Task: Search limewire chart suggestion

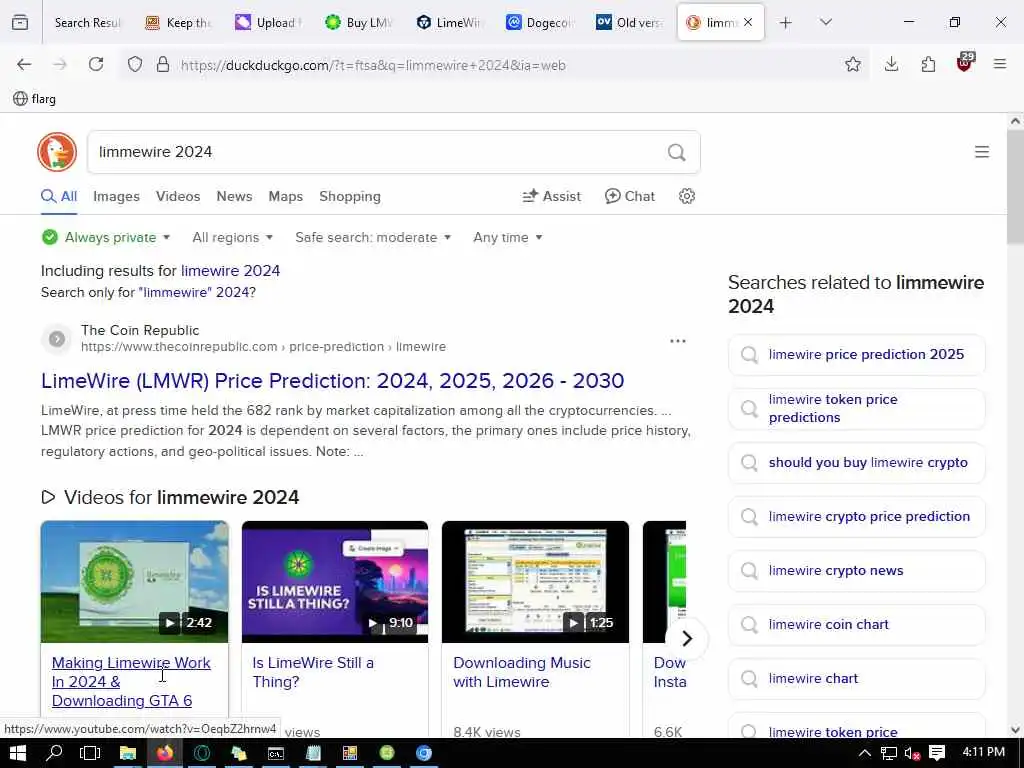Action: tap(856, 679)
